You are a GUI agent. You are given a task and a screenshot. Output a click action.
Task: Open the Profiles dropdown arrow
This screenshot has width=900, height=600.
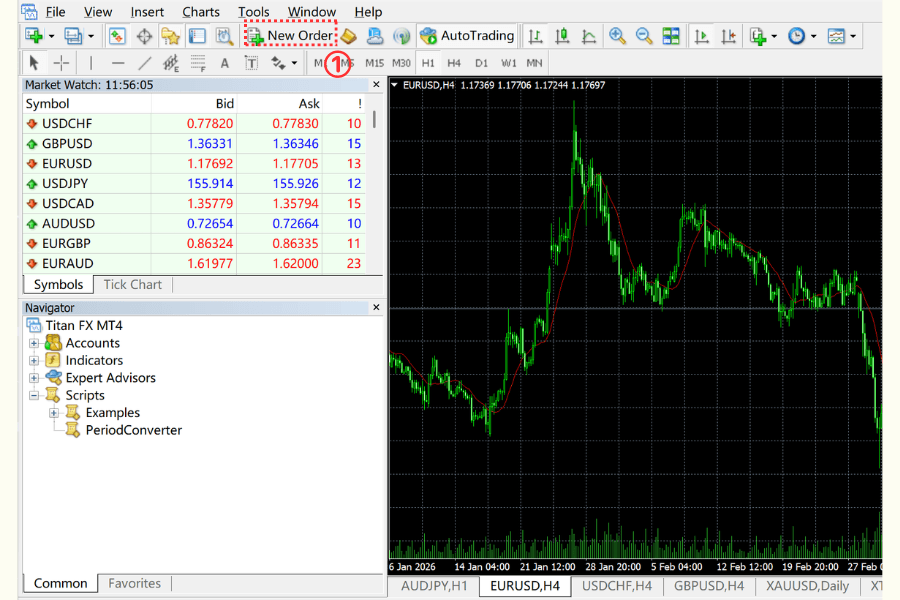click(x=91, y=36)
